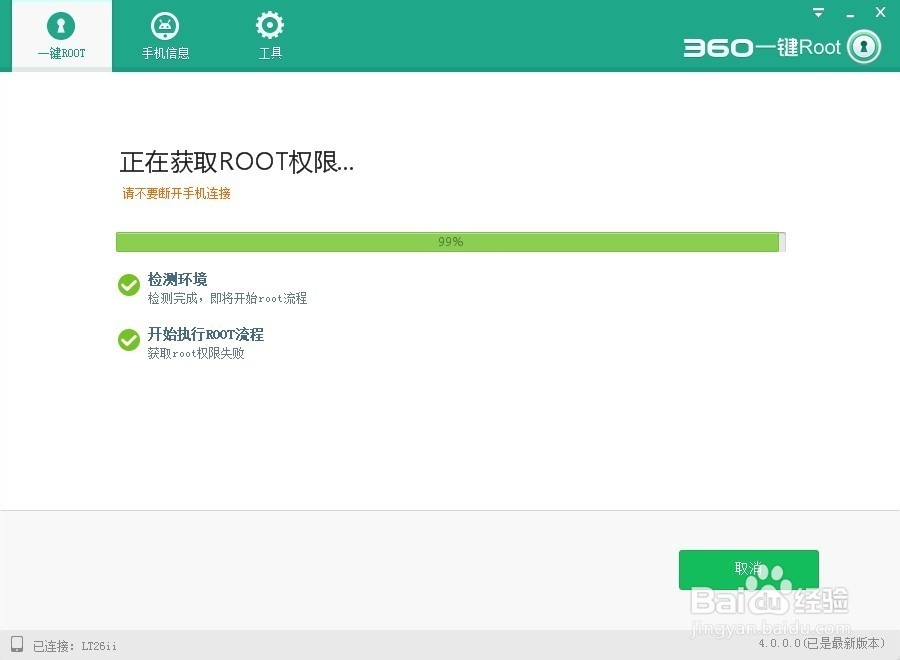The image size is (900, 660).
Task: Click the 取消 button
Action: click(748, 569)
